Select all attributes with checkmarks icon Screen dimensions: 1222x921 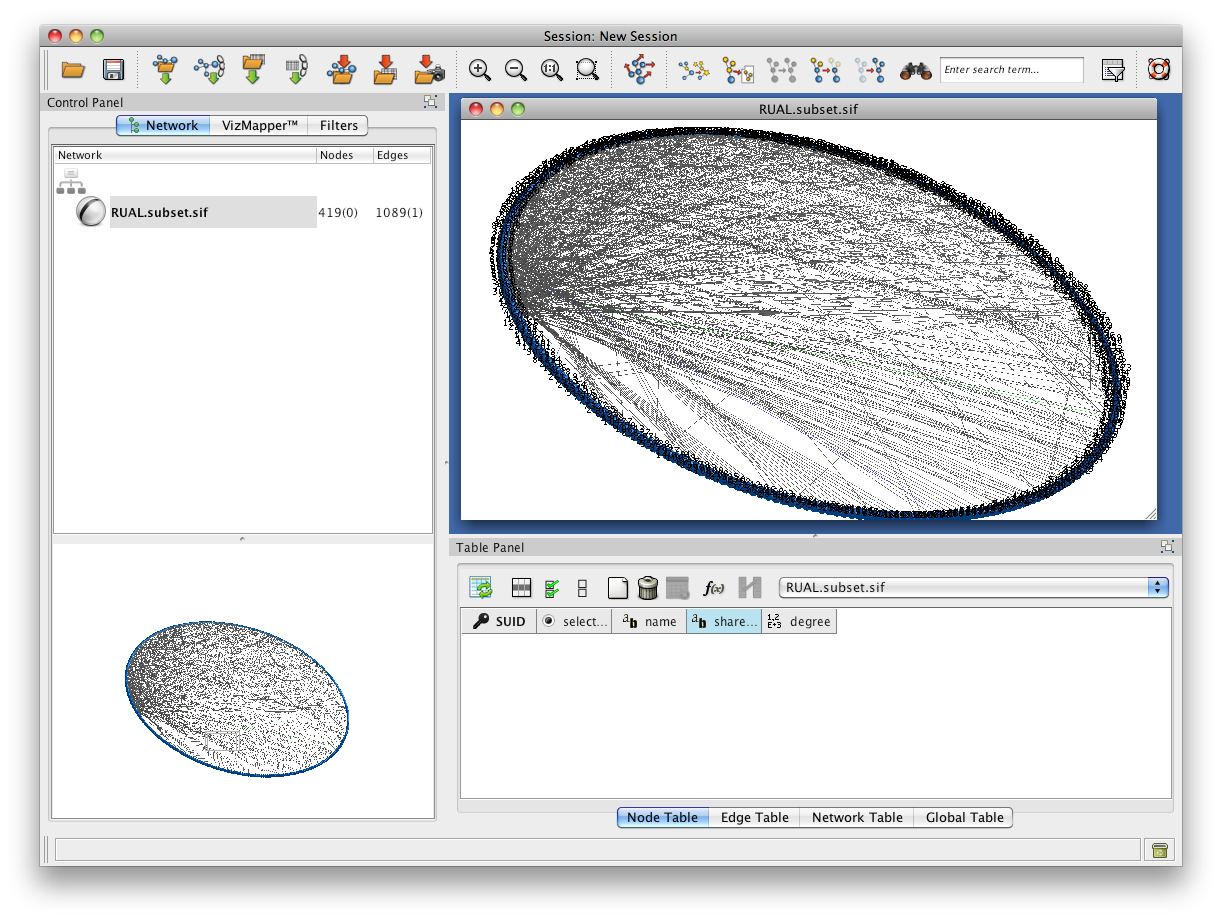[552, 588]
